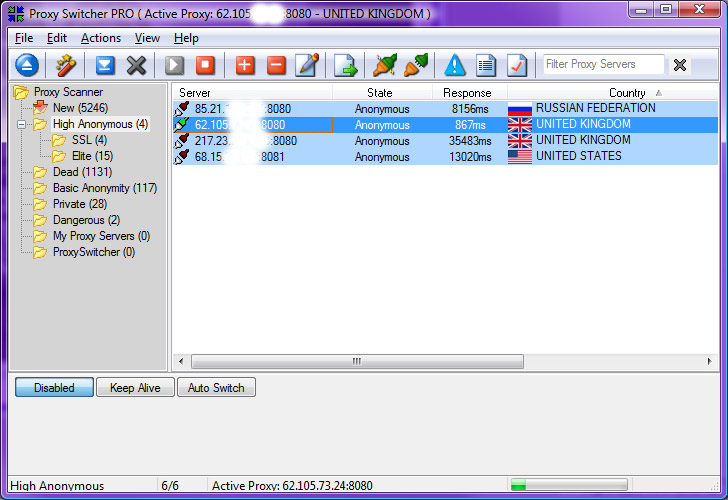Open the lined document log icon
The height and width of the screenshot is (500, 728).
click(486, 65)
